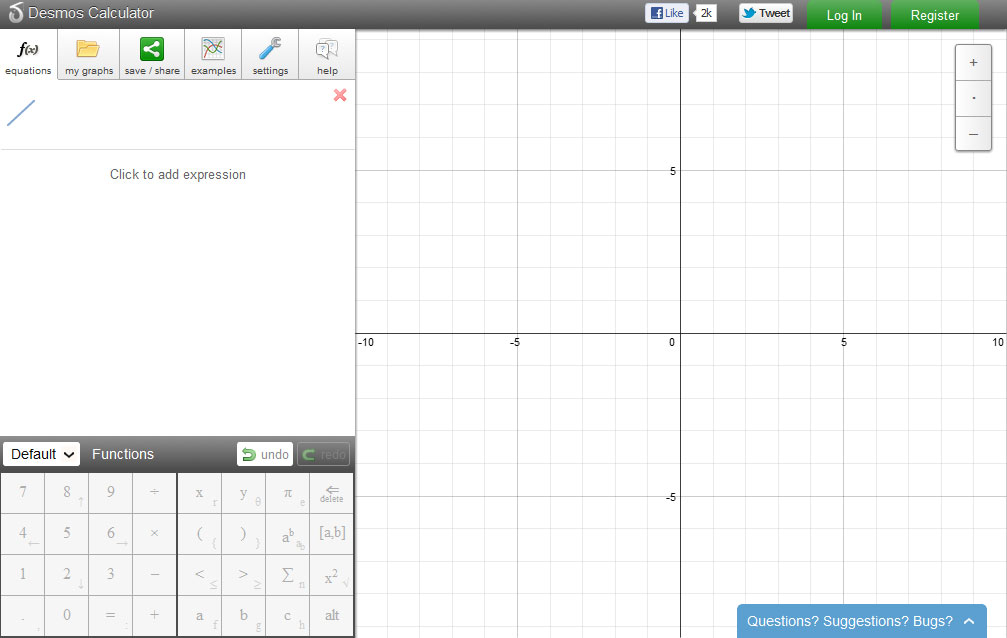Click the Register button
This screenshot has width=1007, height=638.
[x=934, y=15]
